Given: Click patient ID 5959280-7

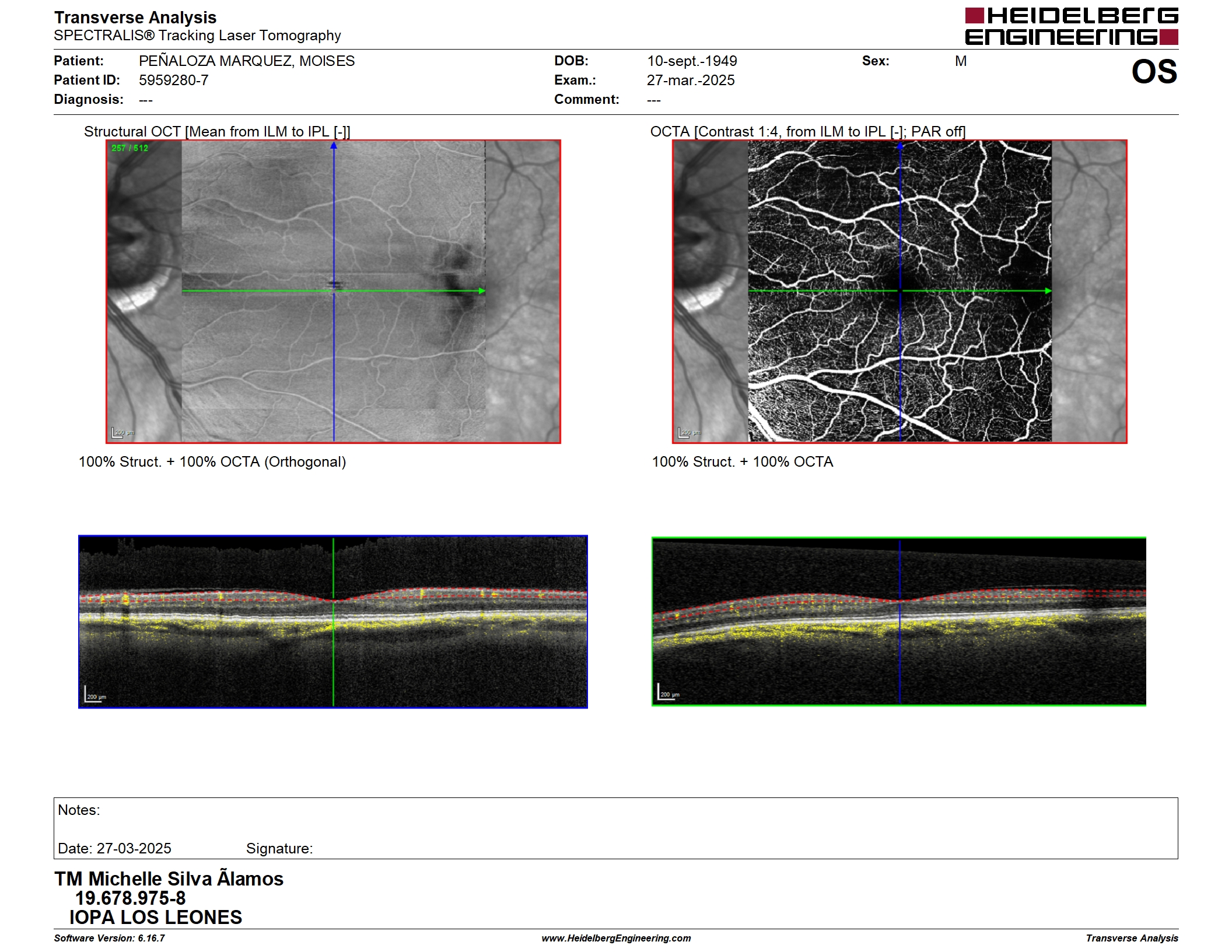Looking at the screenshot, I should (x=173, y=80).
